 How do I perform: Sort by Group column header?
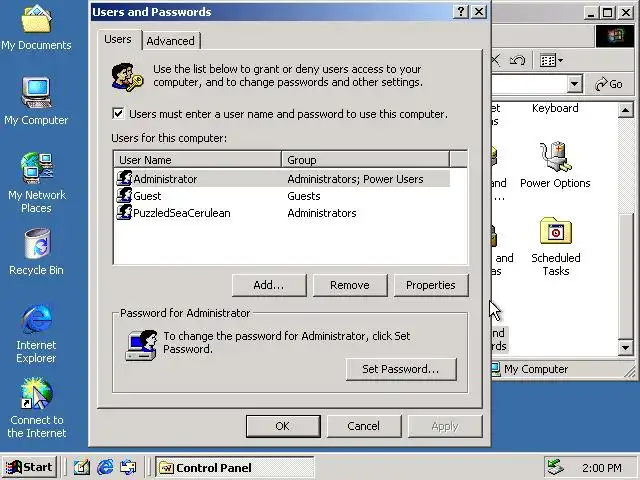click(x=365, y=160)
